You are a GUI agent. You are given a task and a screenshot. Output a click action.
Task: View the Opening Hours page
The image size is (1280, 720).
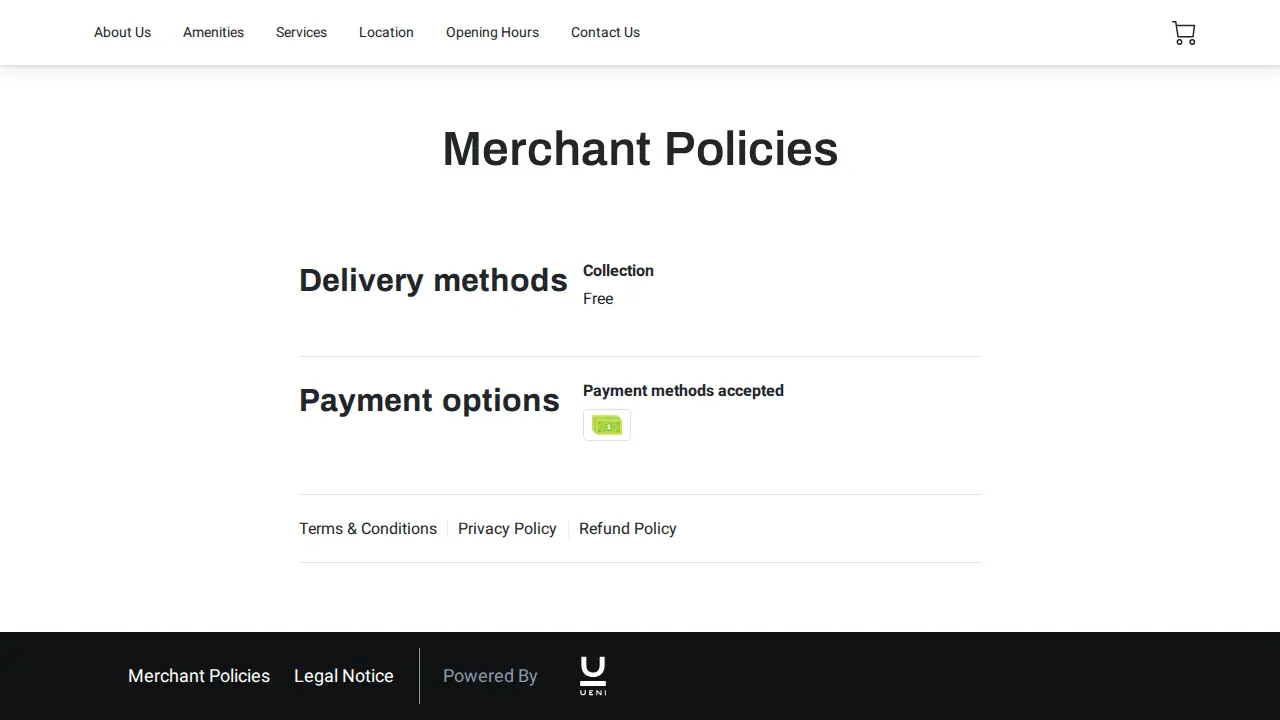pyautogui.click(x=492, y=32)
